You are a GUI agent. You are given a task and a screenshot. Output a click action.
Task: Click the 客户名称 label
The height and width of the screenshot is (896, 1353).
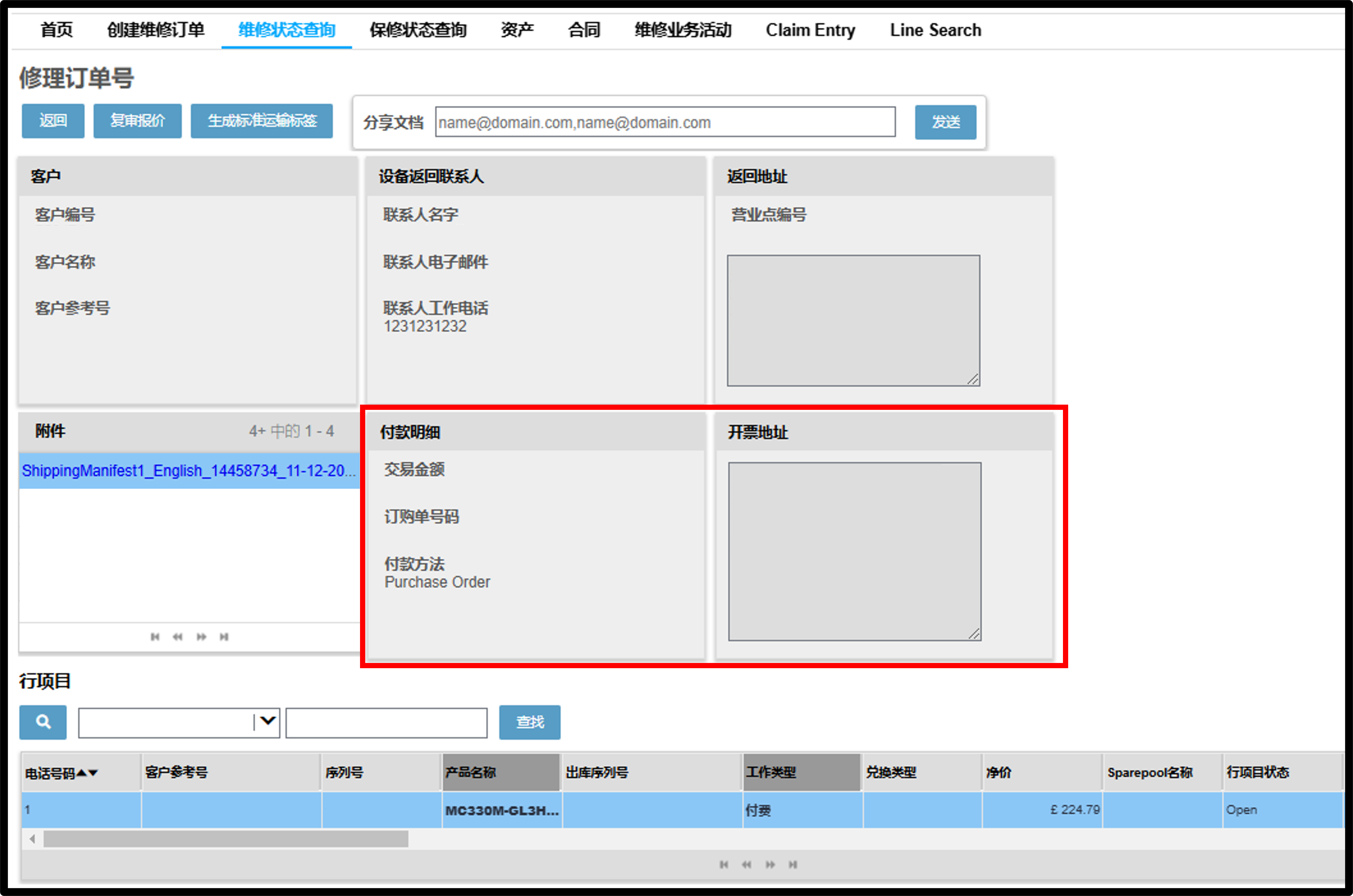point(65,262)
